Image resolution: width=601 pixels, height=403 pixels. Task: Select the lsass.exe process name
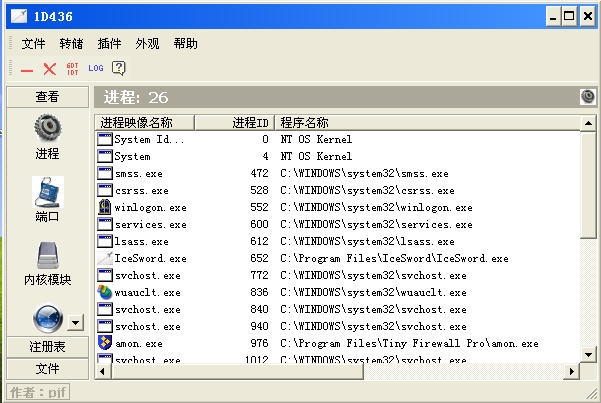coord(141,242)
